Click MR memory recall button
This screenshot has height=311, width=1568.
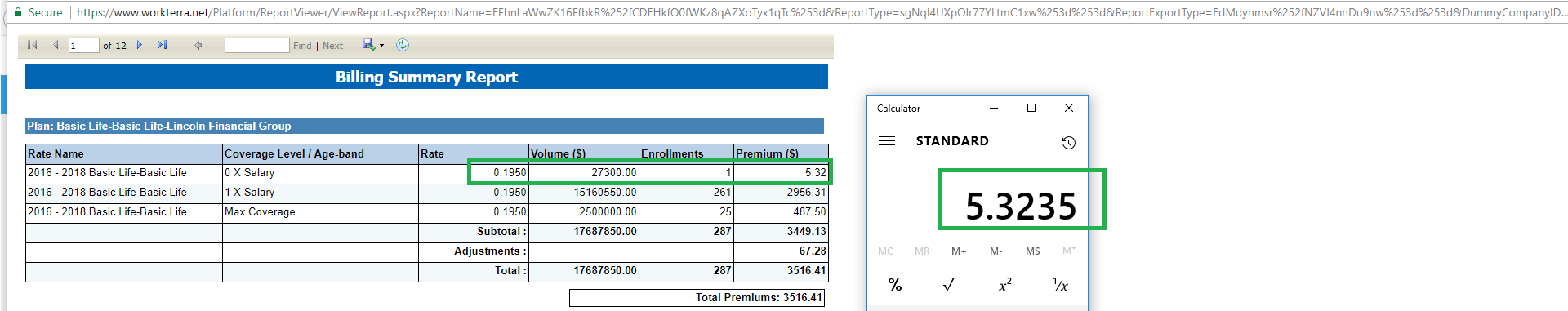pyautogui.click(x=922, y=251)
